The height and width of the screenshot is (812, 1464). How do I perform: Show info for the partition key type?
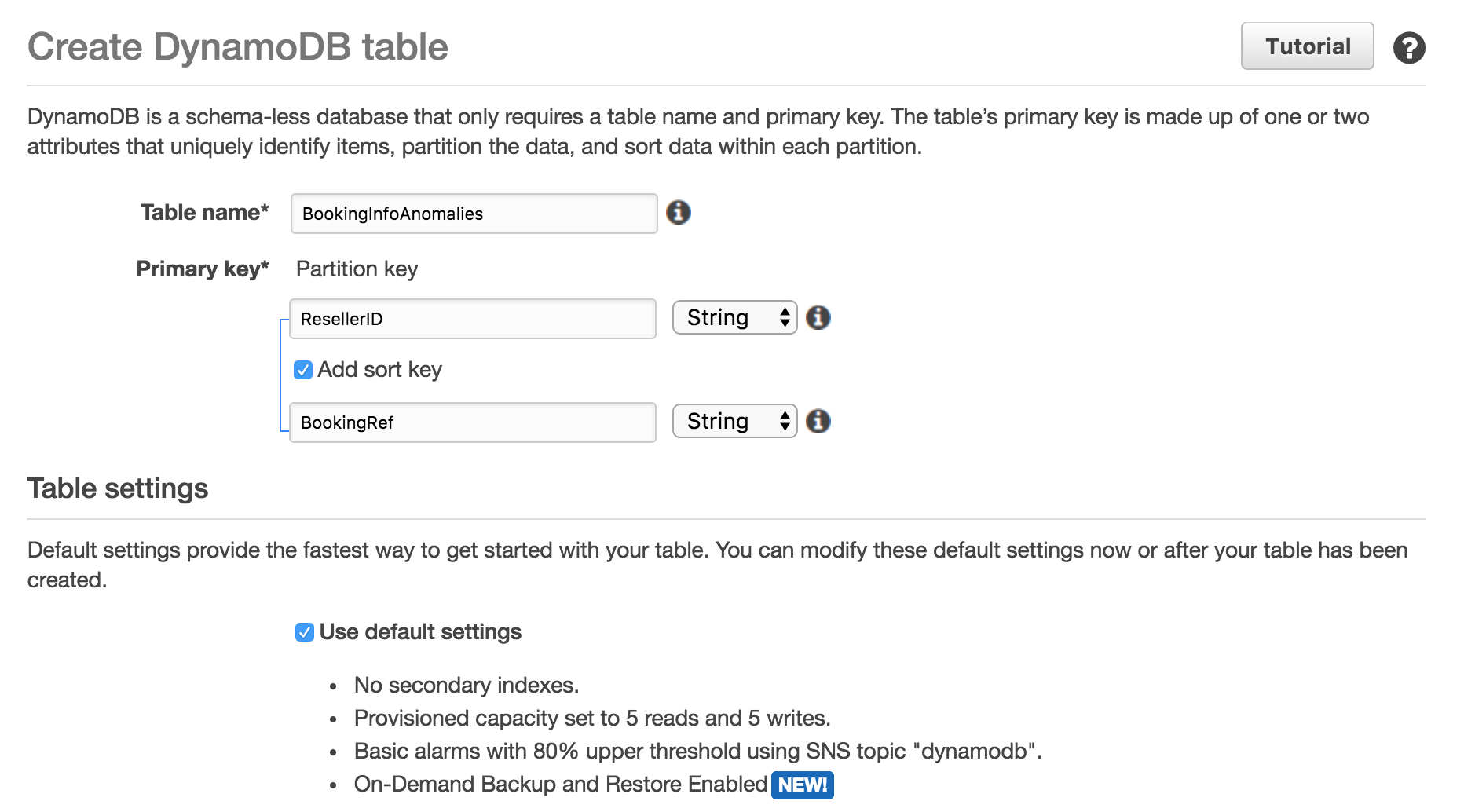point(818,318)
